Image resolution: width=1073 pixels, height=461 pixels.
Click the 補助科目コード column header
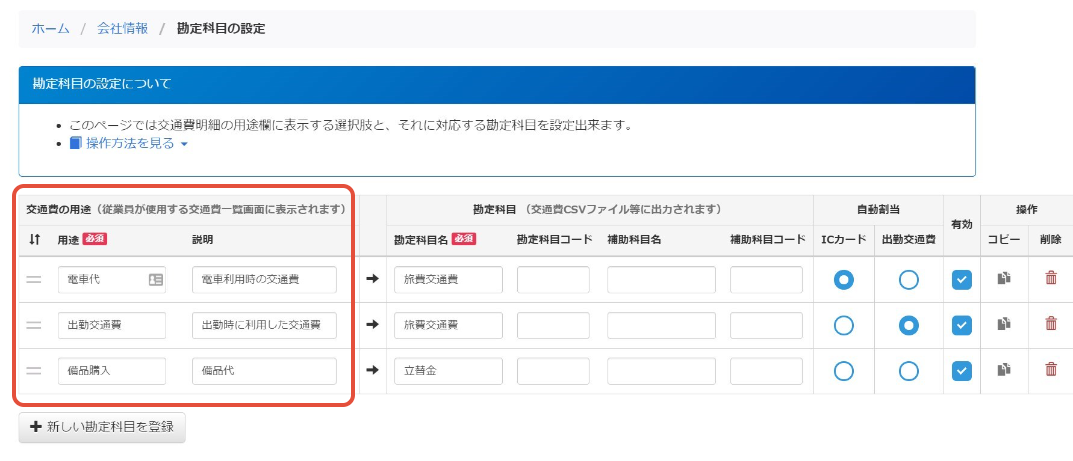pos(767,239)
